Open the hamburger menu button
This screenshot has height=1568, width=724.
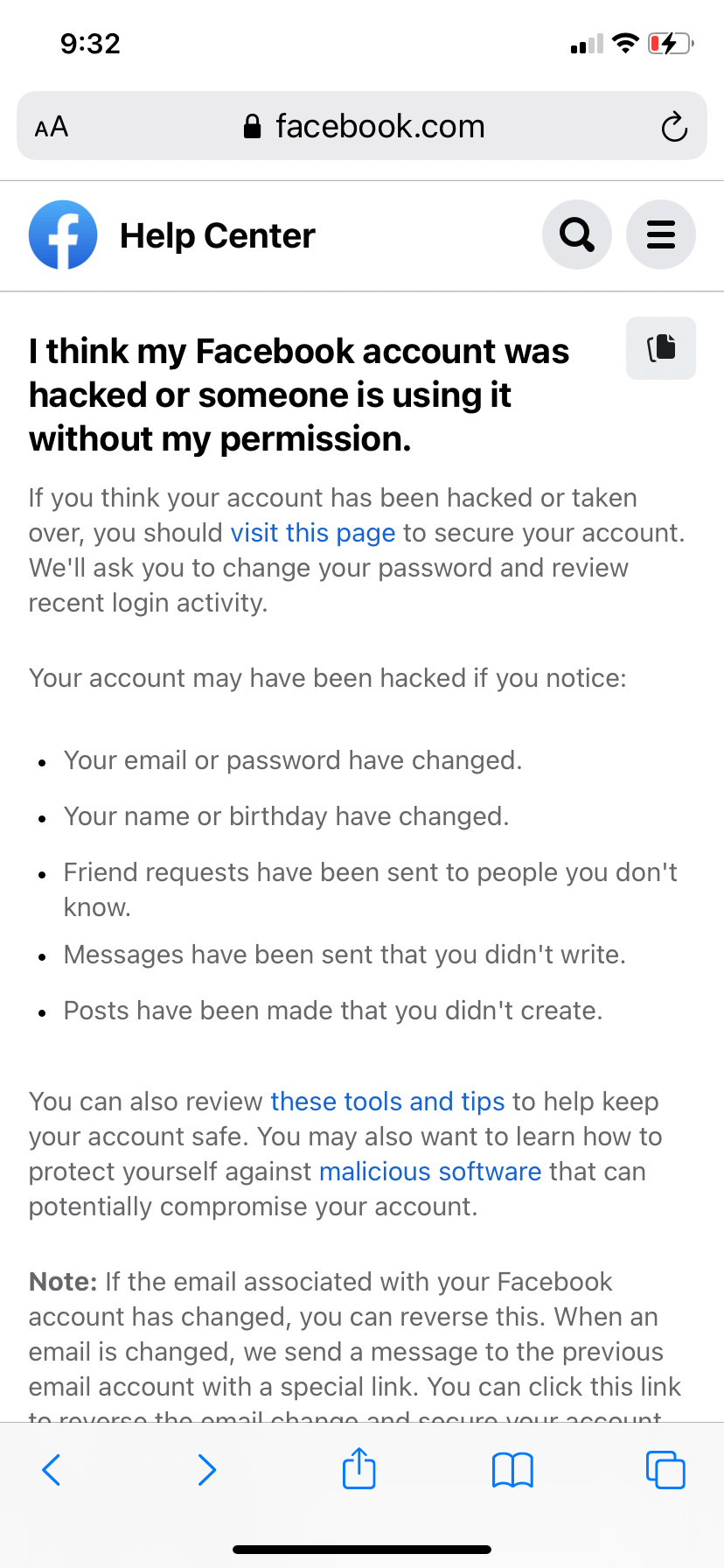click(661, 234)
